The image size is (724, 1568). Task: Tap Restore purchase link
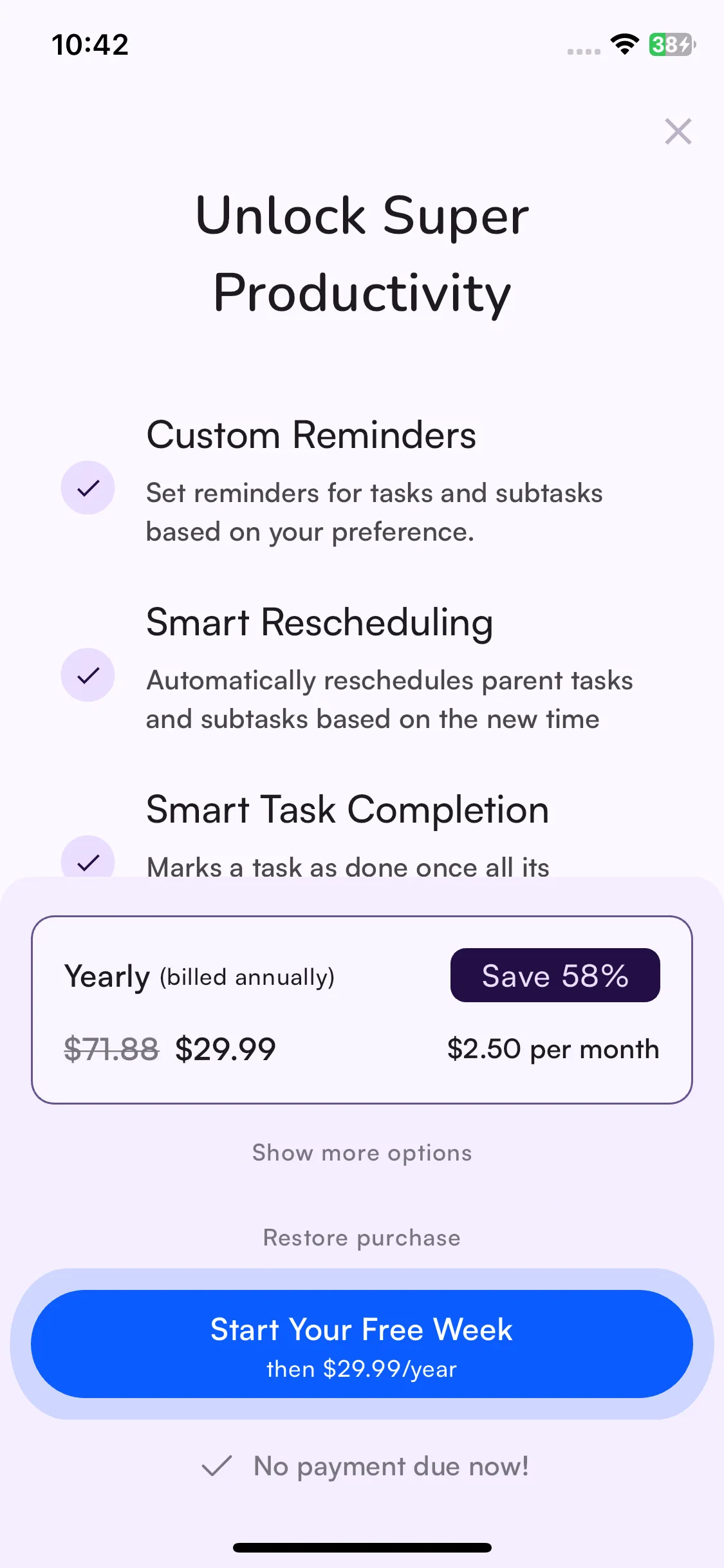362,1238
